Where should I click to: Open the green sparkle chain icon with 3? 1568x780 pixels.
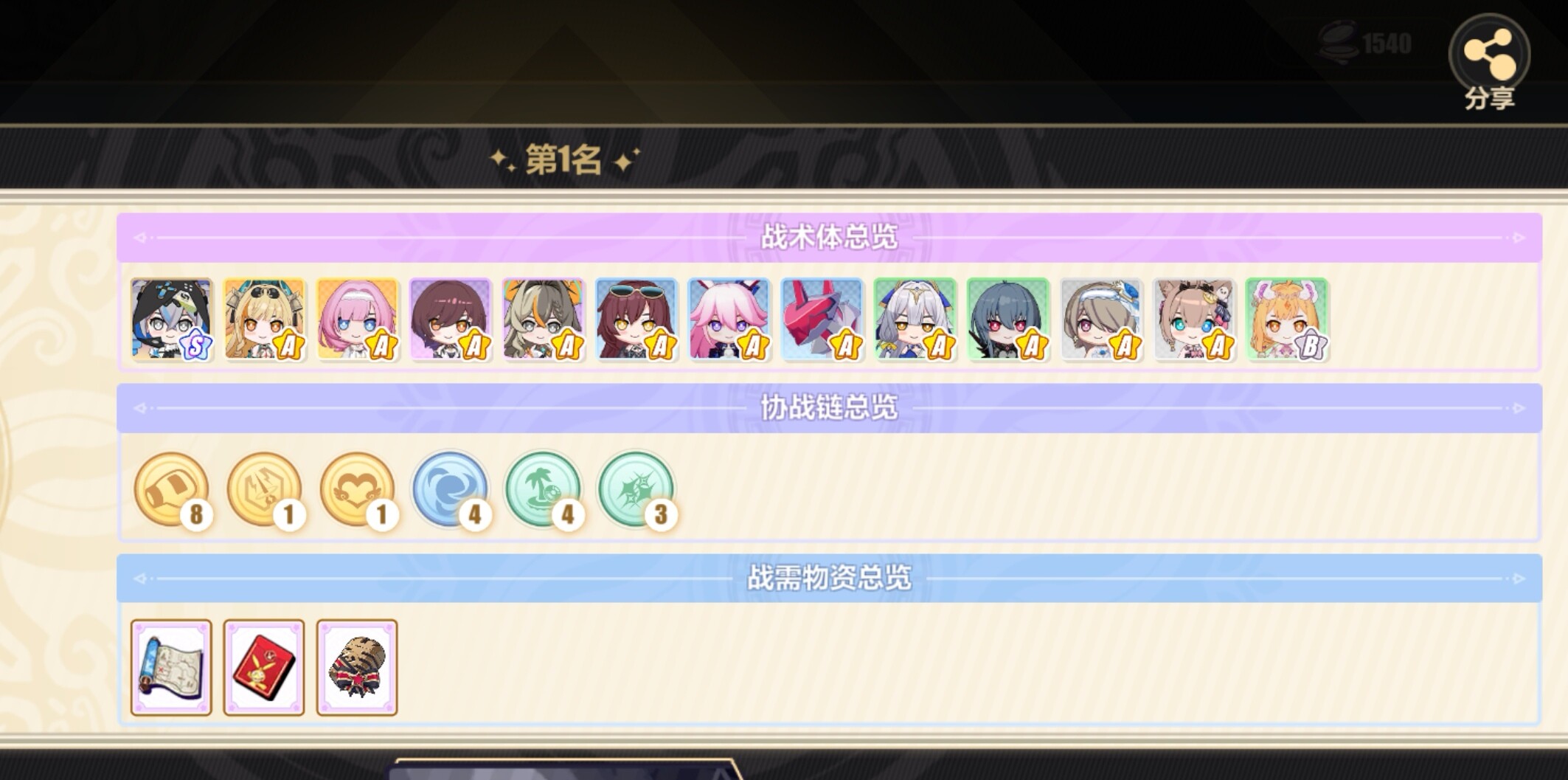point(636,490)
